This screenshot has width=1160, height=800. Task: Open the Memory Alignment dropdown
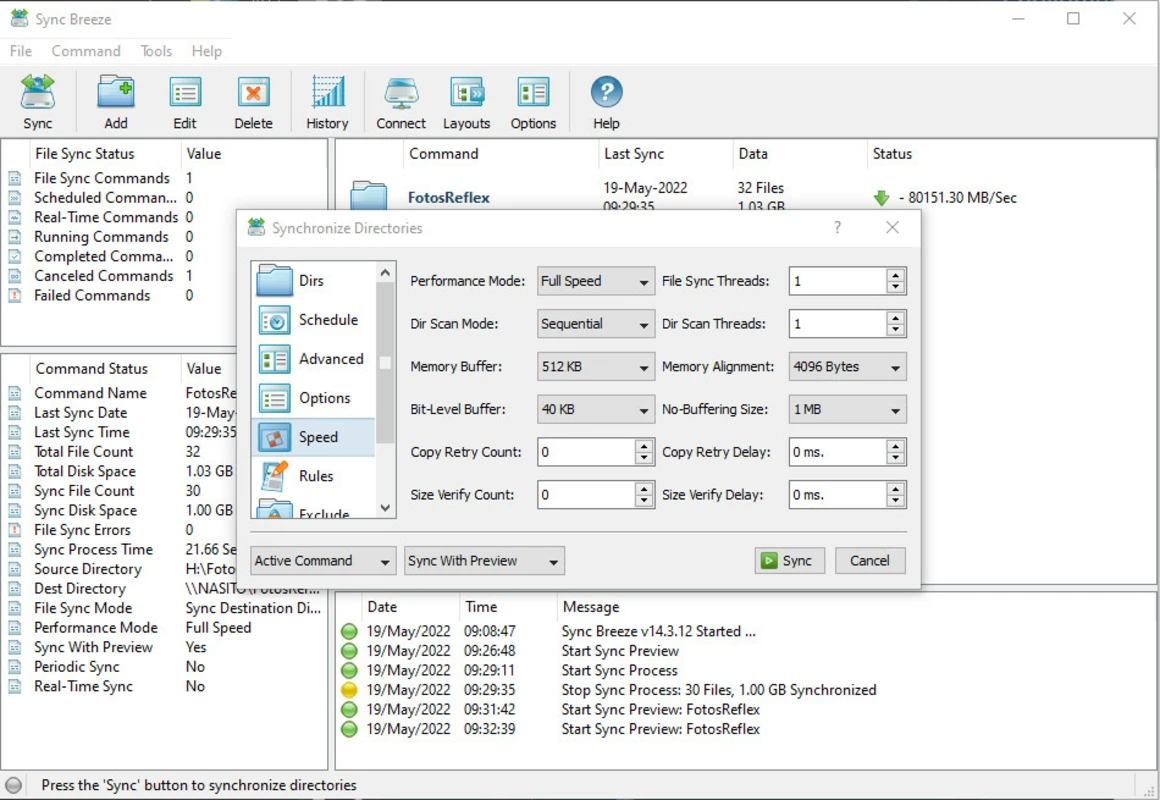pos(847,367)
